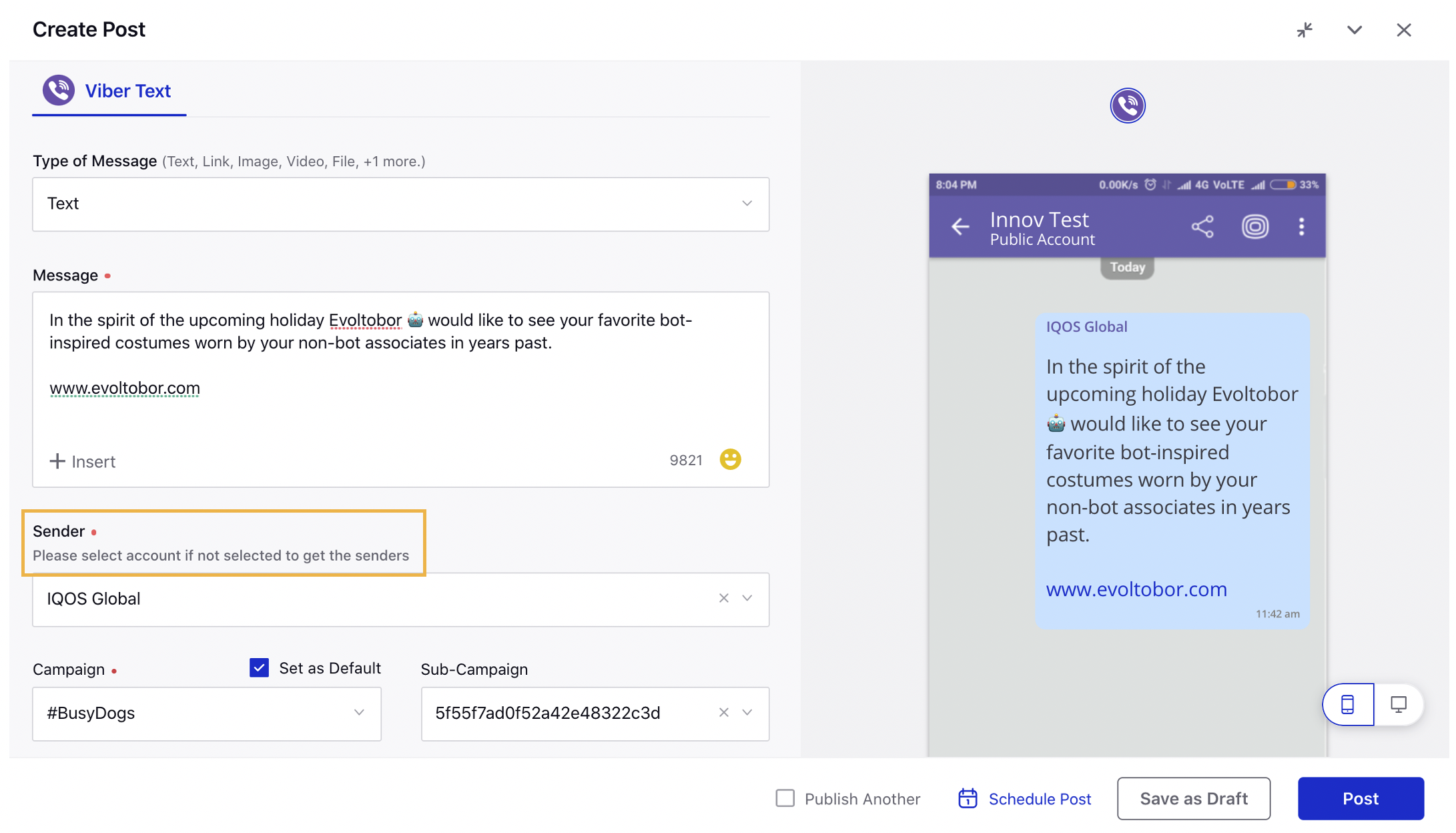Click the back arrow icon in Viber preview
This screenshot has height=833, width=1456.
(x=960, y=225)
